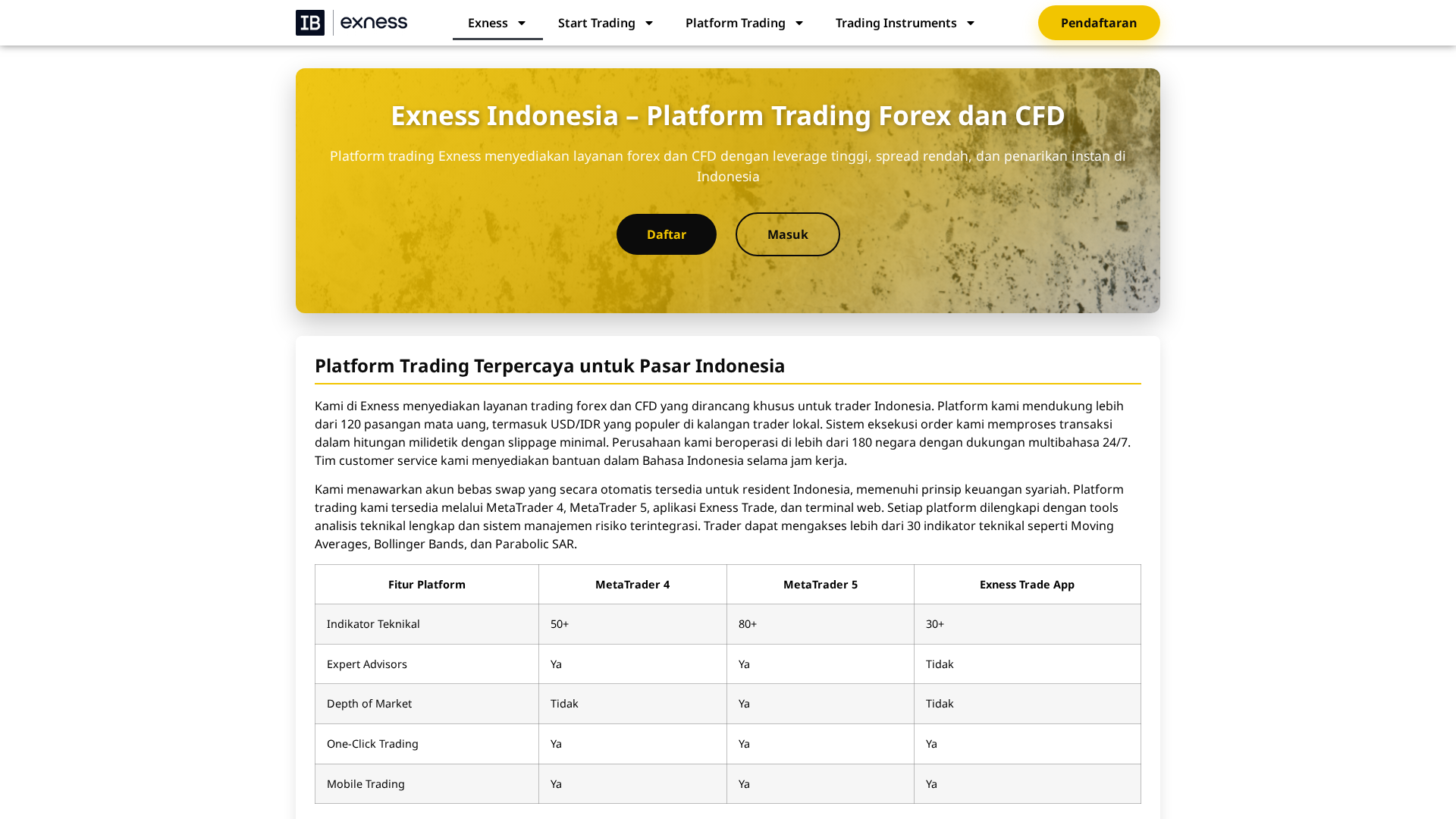The width and height of the screenshot is (1456, 819).
Task: Click the Exness Trade App column header
Action: coord(1027,584)
